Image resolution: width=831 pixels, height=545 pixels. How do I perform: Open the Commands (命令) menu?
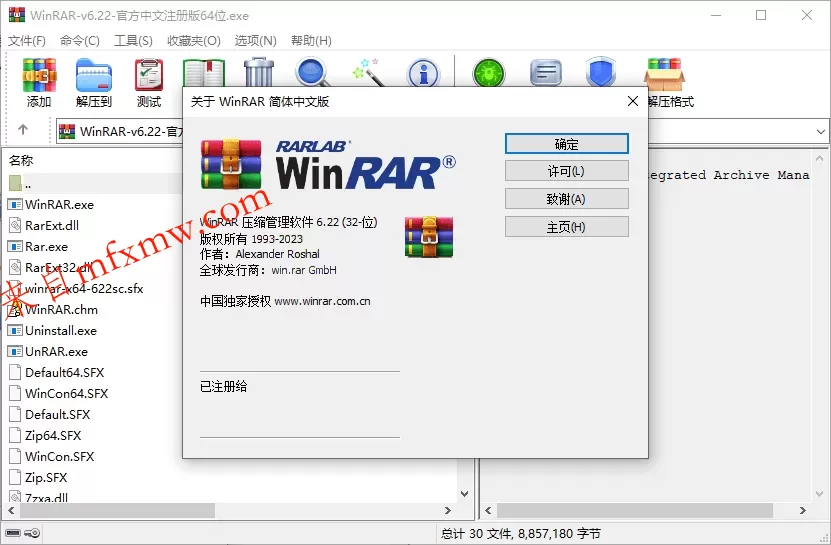[x=79, y=41]
